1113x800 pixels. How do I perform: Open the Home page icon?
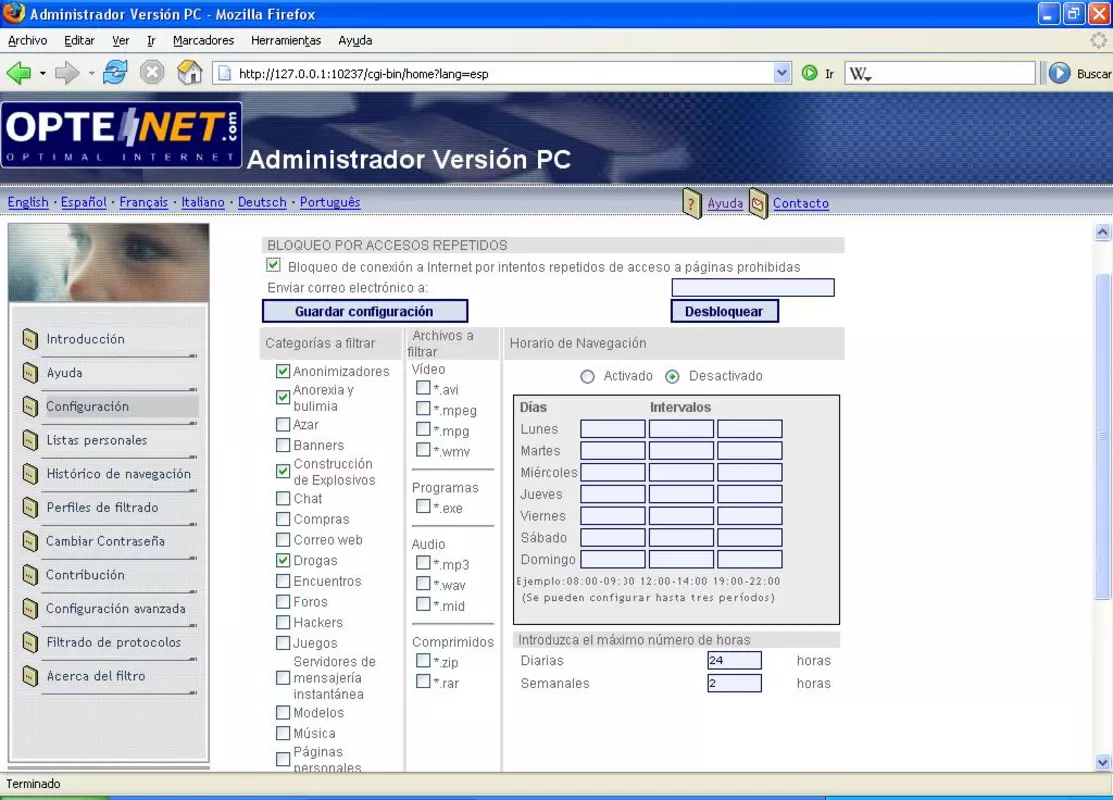(190, 72)
